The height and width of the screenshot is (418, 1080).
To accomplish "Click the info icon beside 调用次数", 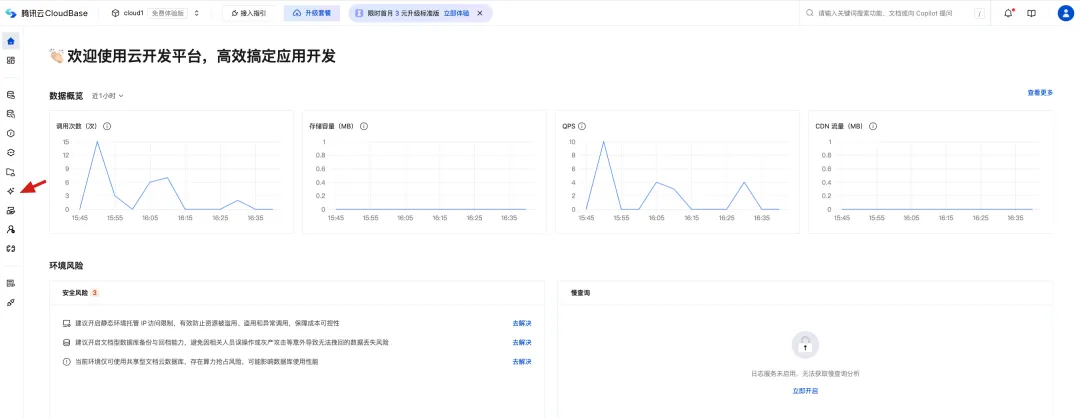I will [107, 126].
